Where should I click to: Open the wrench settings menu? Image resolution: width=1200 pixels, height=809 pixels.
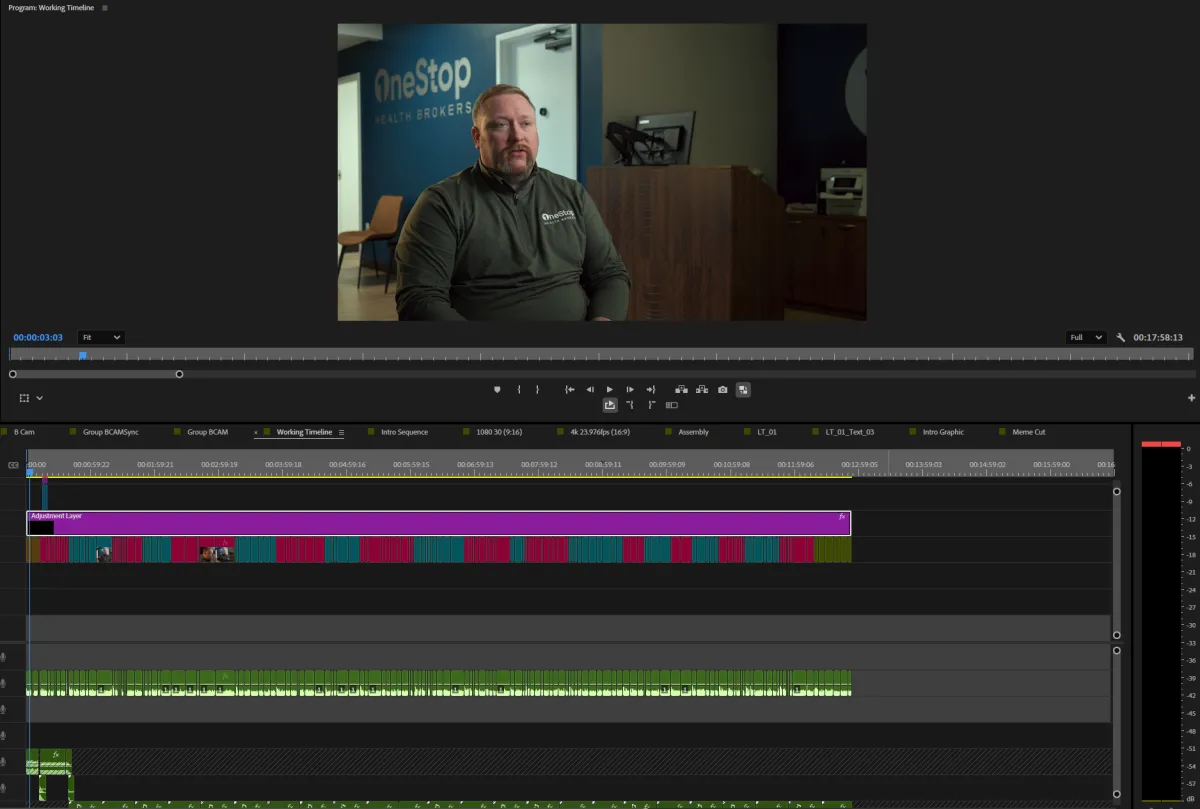pos(1121,338)
